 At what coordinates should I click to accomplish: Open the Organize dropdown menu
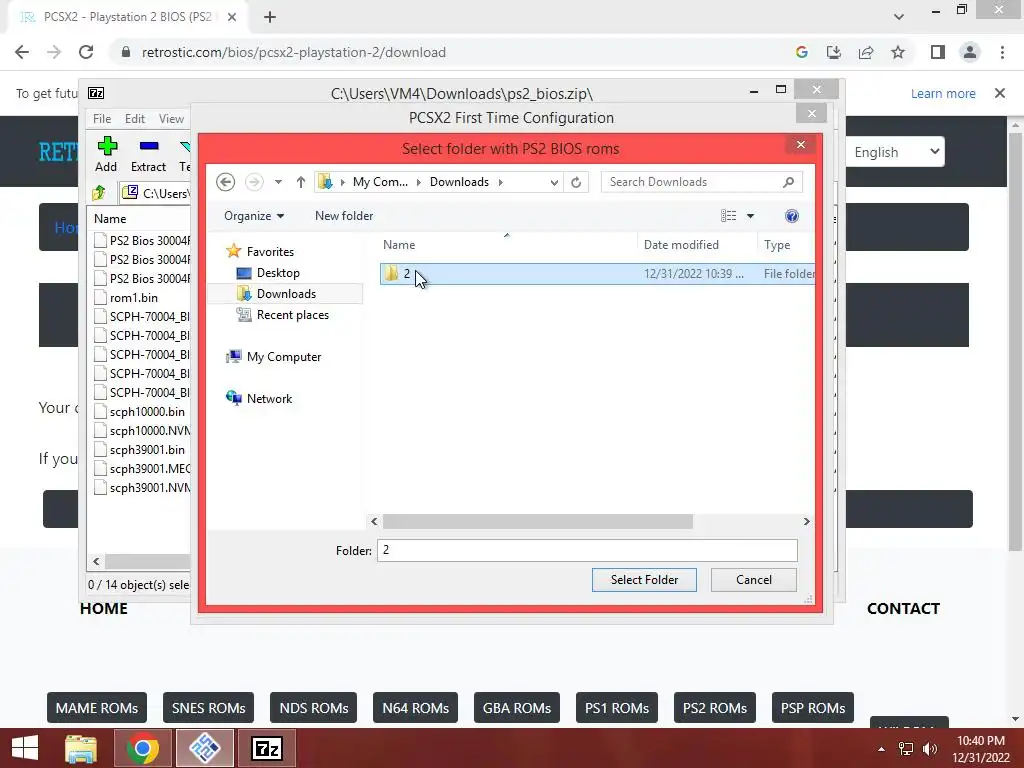pyautogui.click(x=254, y=216)
